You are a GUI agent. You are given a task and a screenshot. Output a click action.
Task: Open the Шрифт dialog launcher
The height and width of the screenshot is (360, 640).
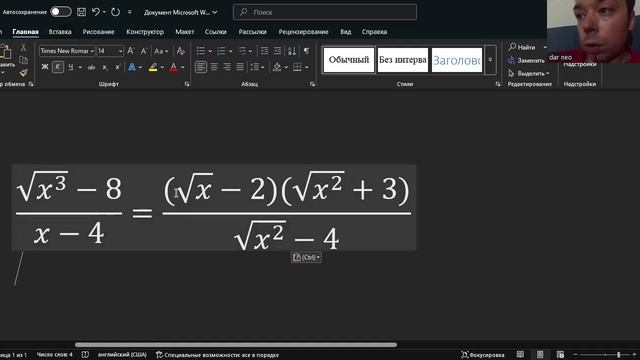187,84
